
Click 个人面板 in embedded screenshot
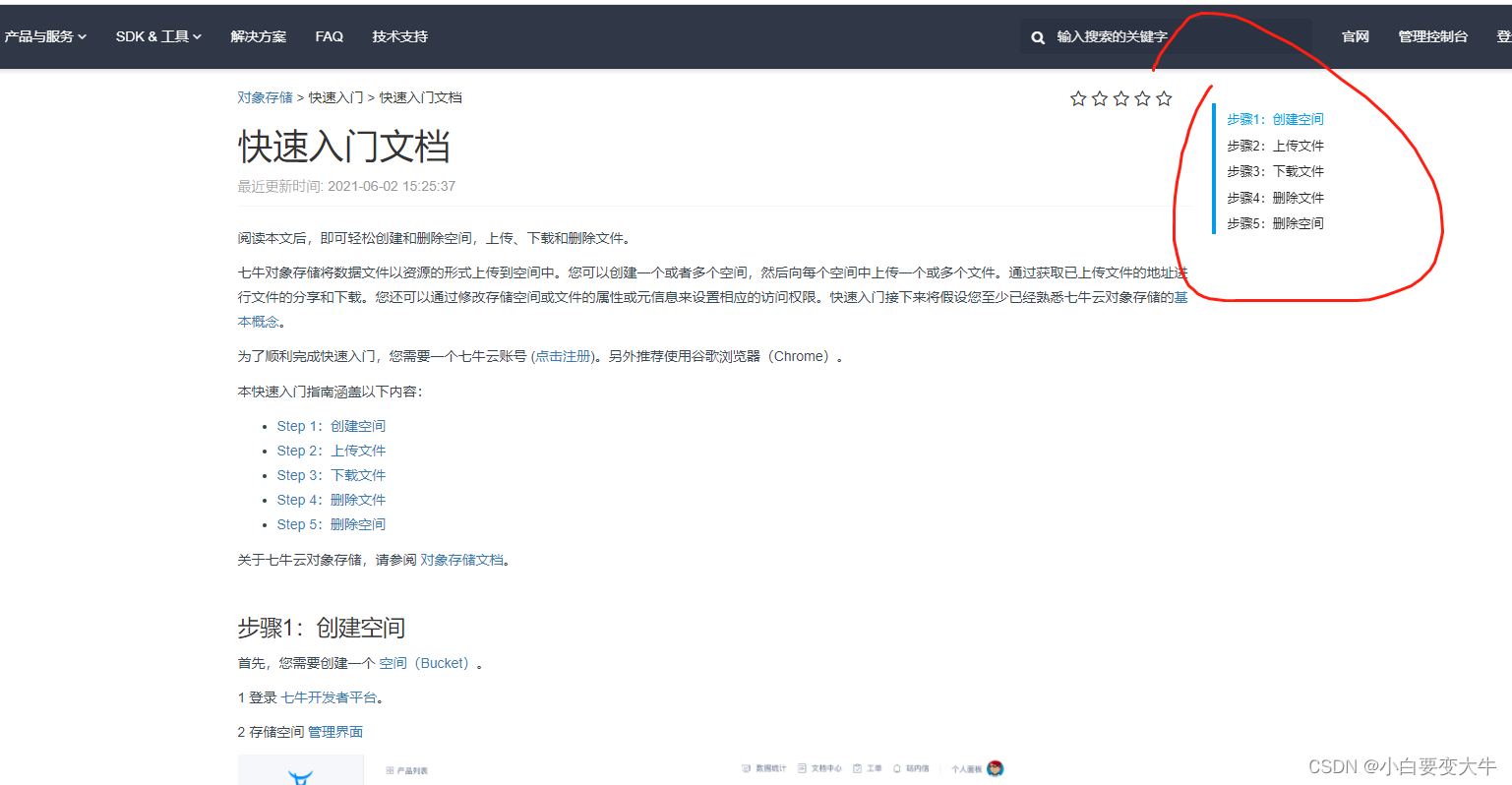tap(967, 769)
